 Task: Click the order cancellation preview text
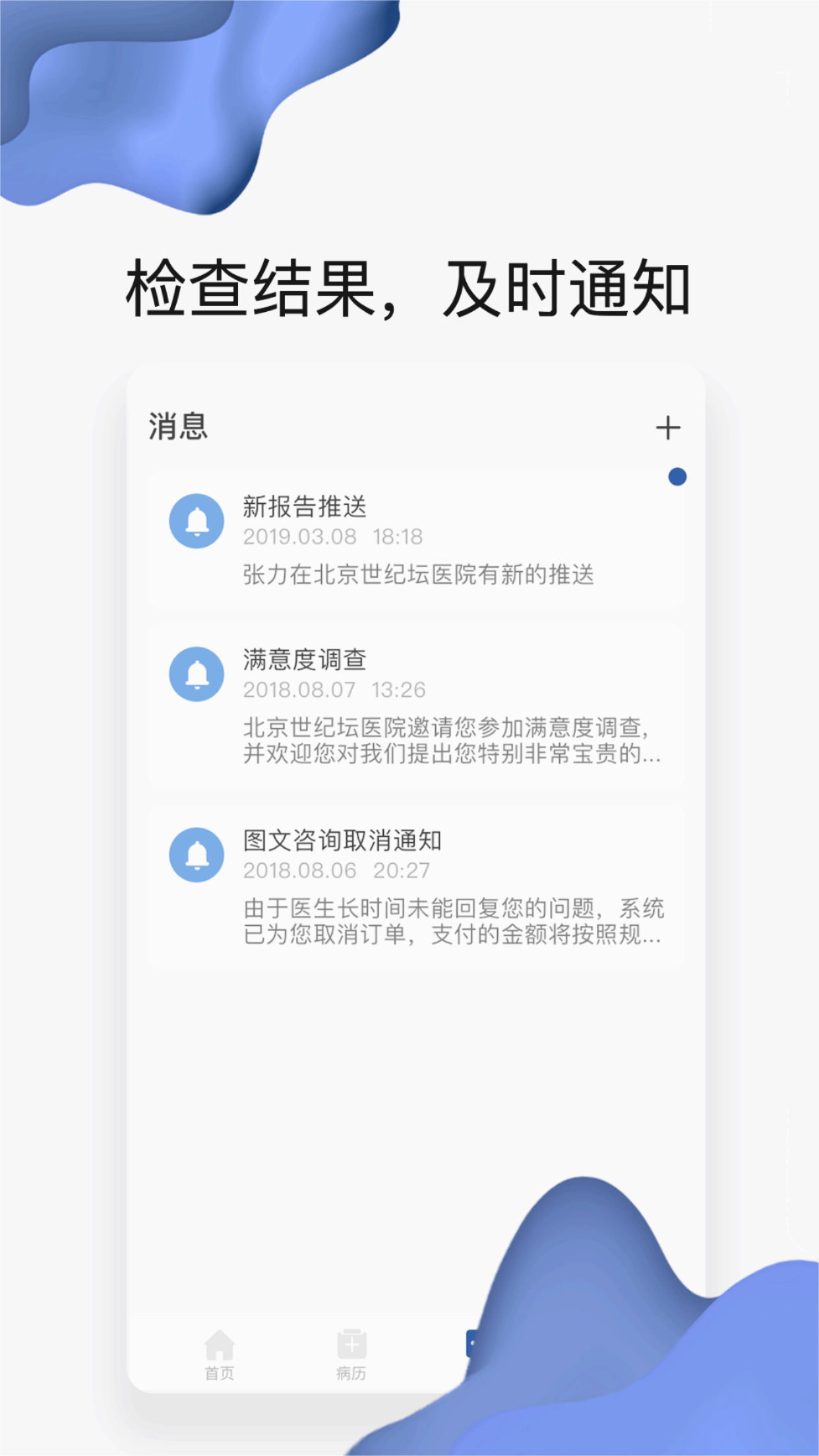[x=454, y=921]
